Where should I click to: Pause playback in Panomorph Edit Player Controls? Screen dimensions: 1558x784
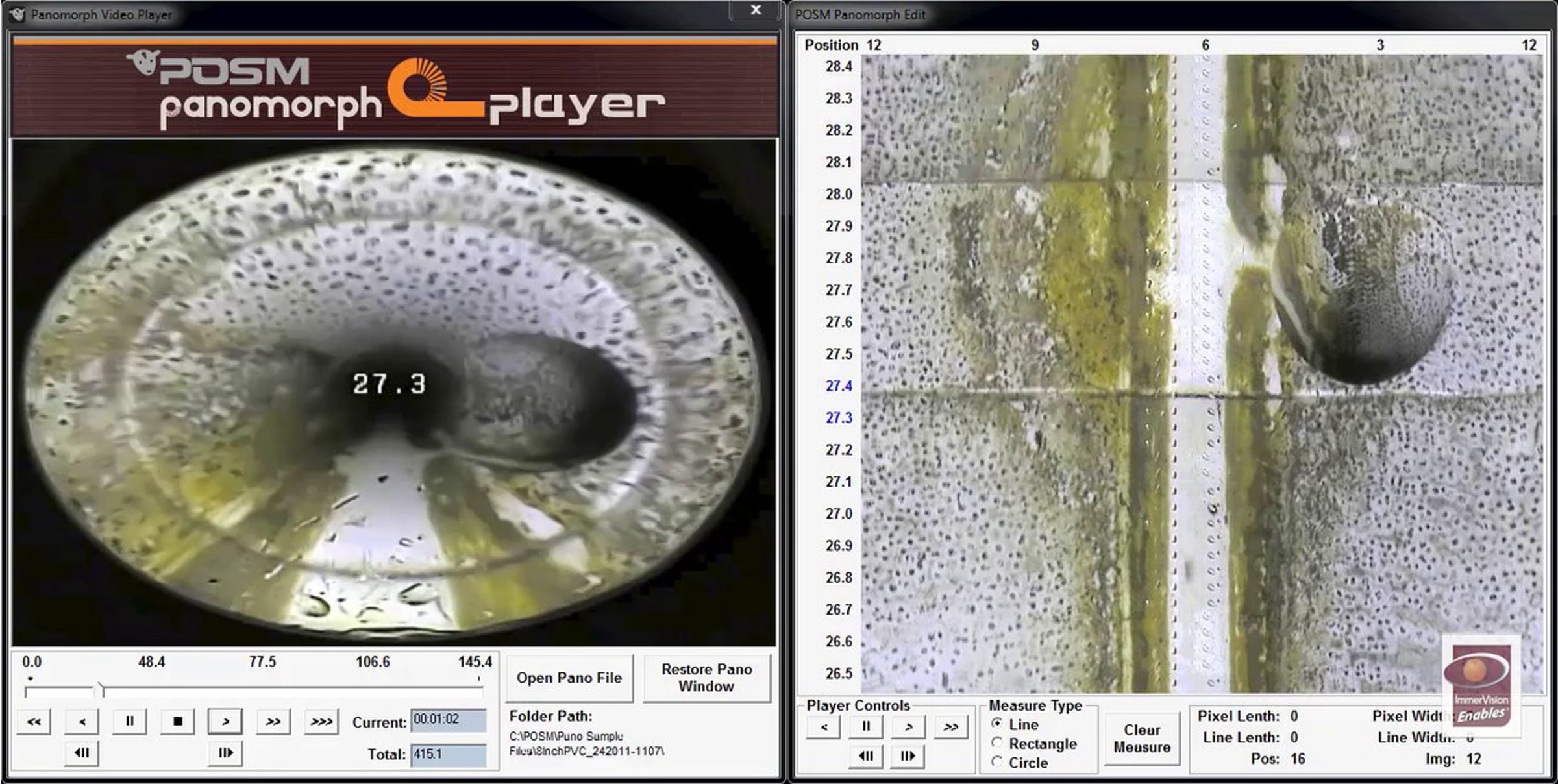(x=866, y=727)
